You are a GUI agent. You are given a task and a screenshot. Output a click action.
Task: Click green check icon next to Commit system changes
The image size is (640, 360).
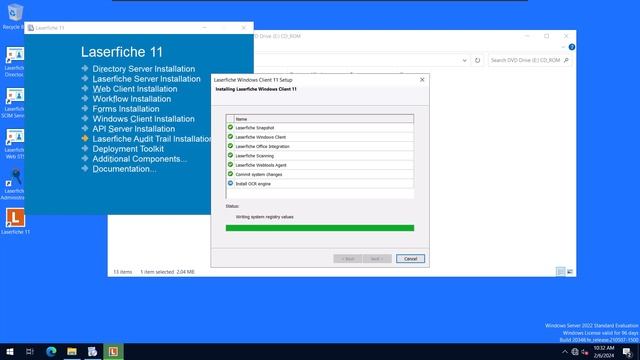click(x=230, y=174)
